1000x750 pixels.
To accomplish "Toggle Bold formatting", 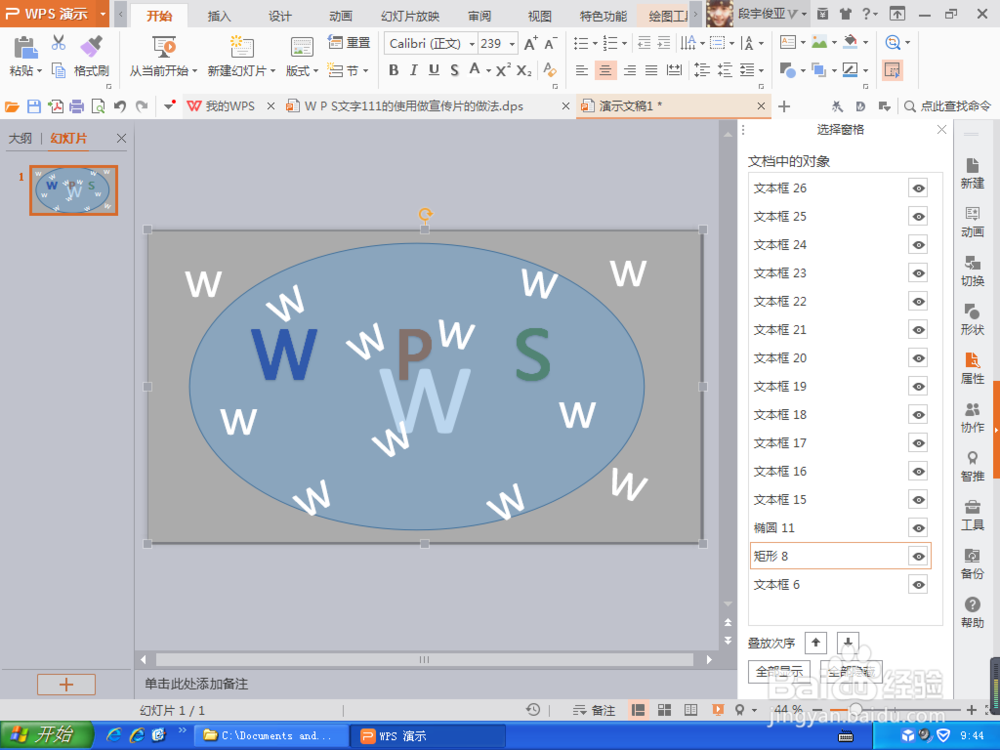I will [x=393, y=70].
